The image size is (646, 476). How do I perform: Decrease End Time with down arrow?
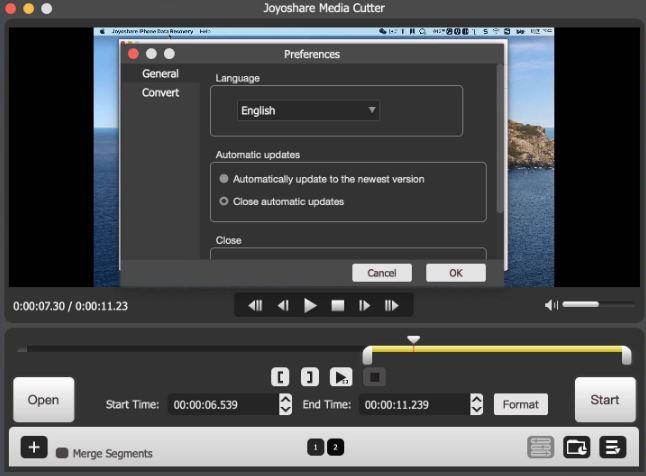click(477, 410)
